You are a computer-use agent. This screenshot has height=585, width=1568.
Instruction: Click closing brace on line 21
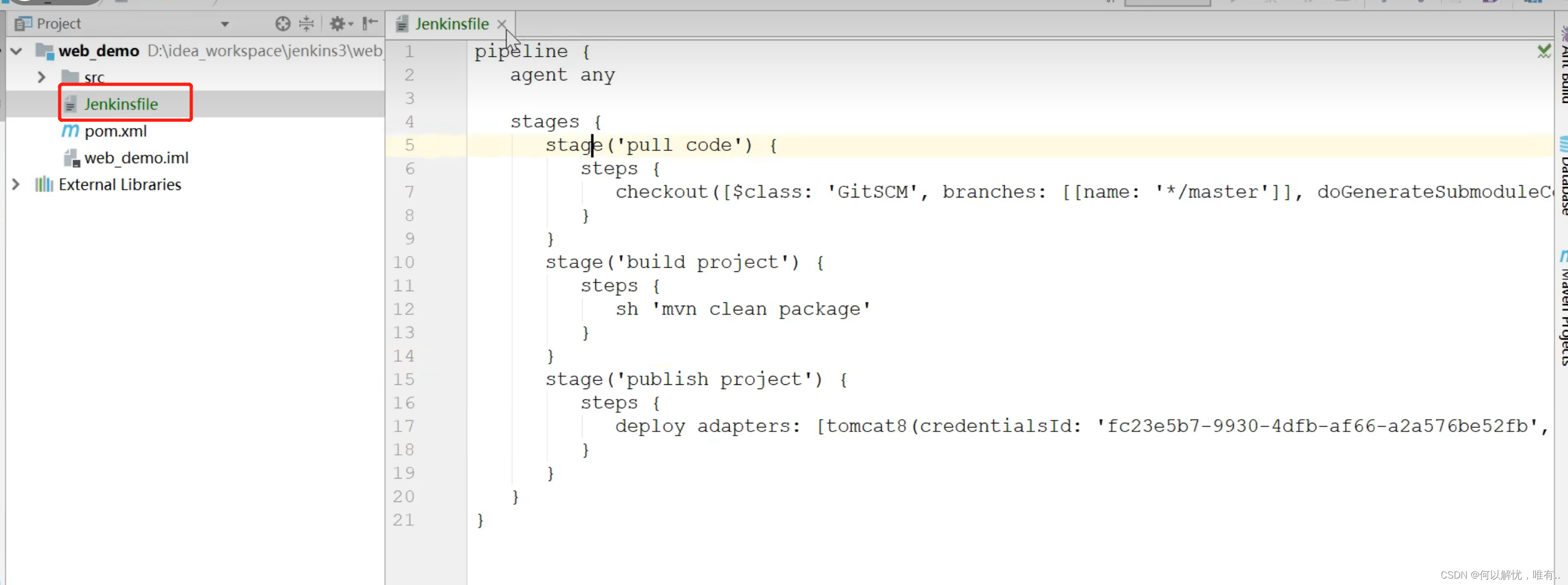[480, 519]
